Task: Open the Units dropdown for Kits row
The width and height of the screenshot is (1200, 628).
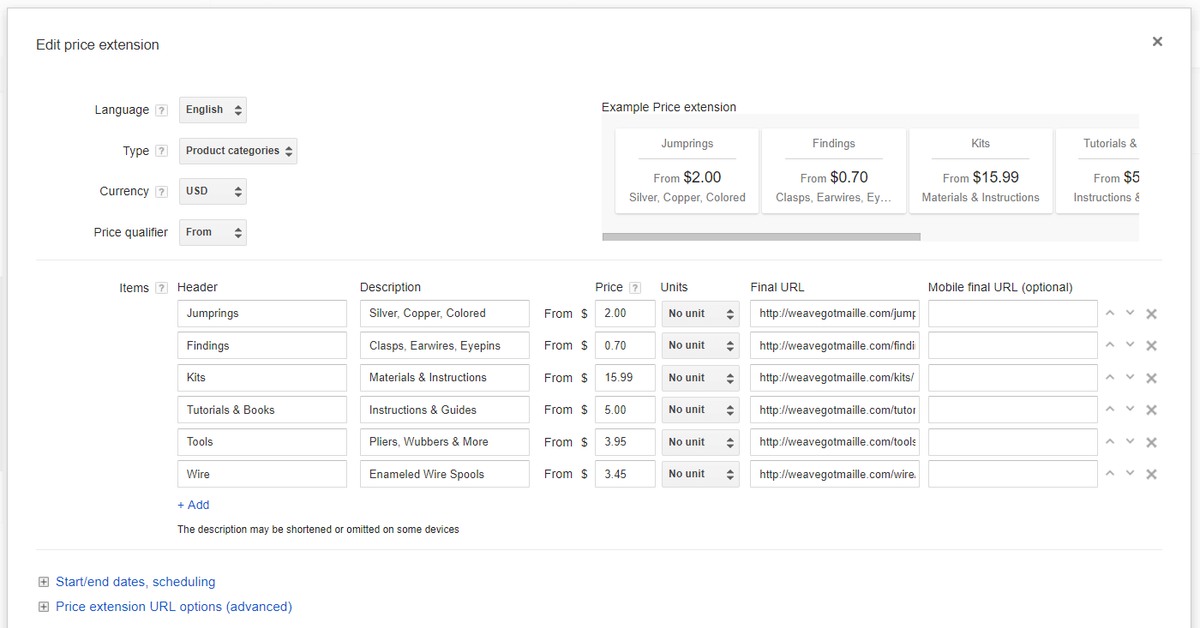Action: pos(700,378)
